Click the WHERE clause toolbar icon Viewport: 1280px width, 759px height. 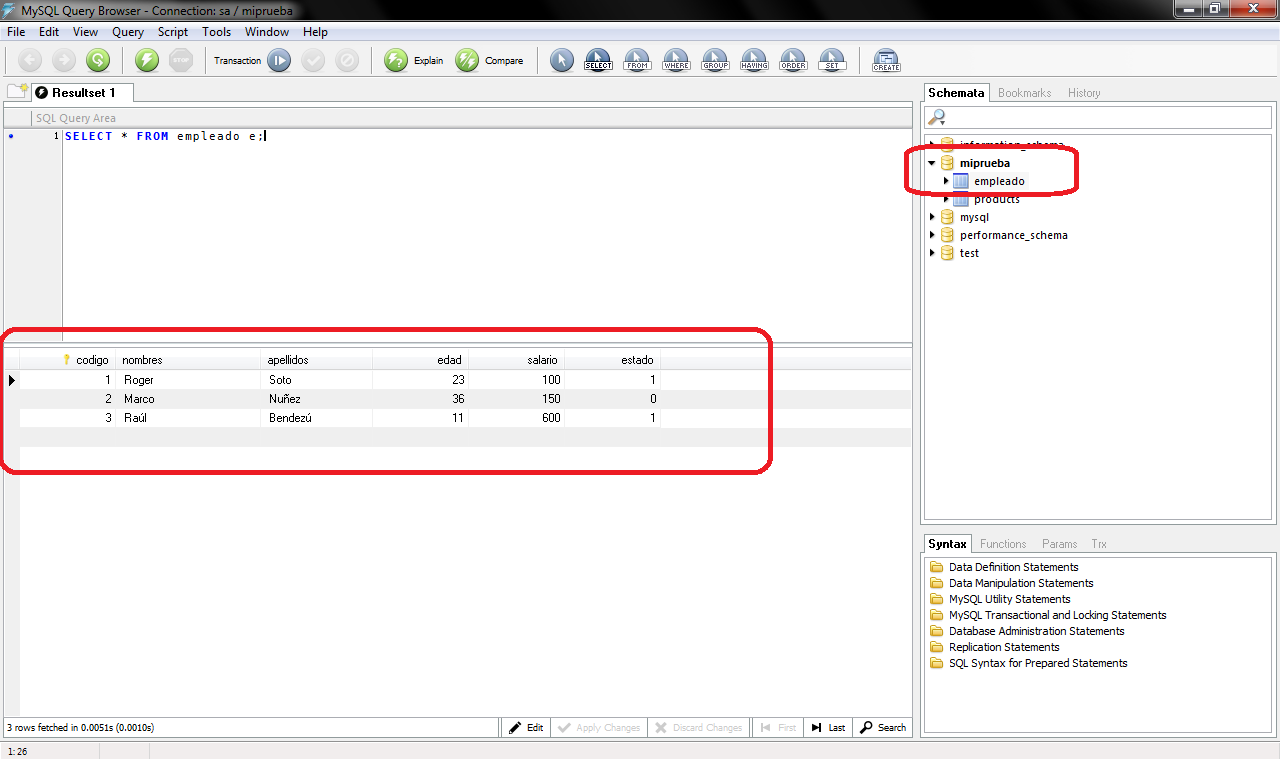676,60
